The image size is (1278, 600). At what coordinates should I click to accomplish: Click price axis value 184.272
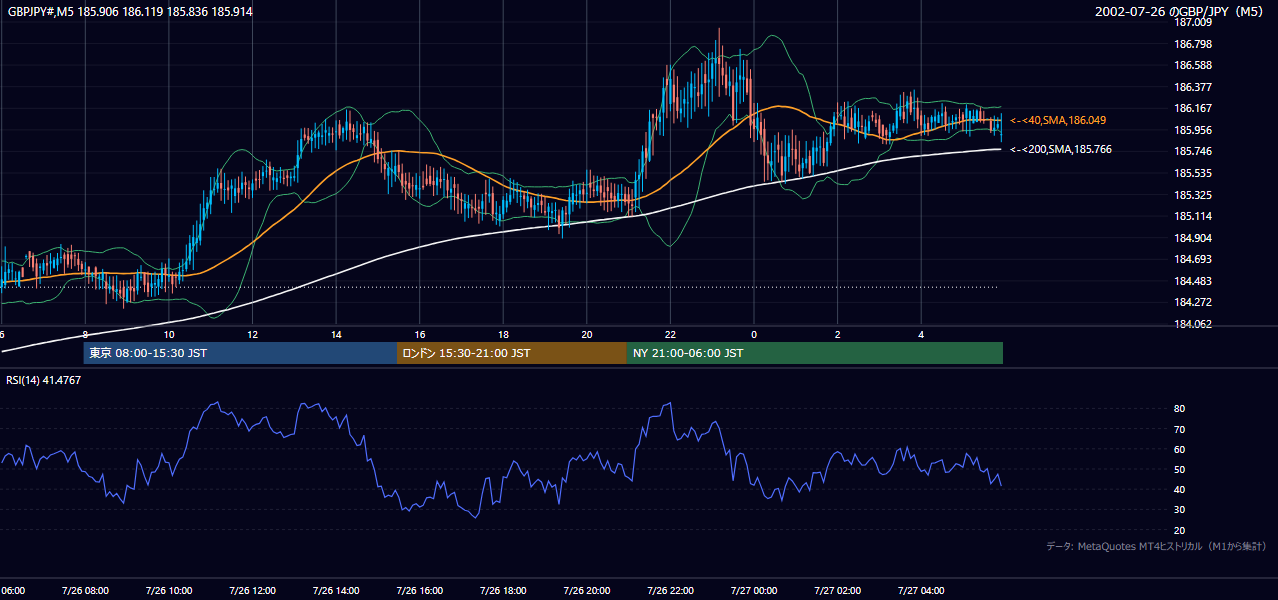(1194, 302)
